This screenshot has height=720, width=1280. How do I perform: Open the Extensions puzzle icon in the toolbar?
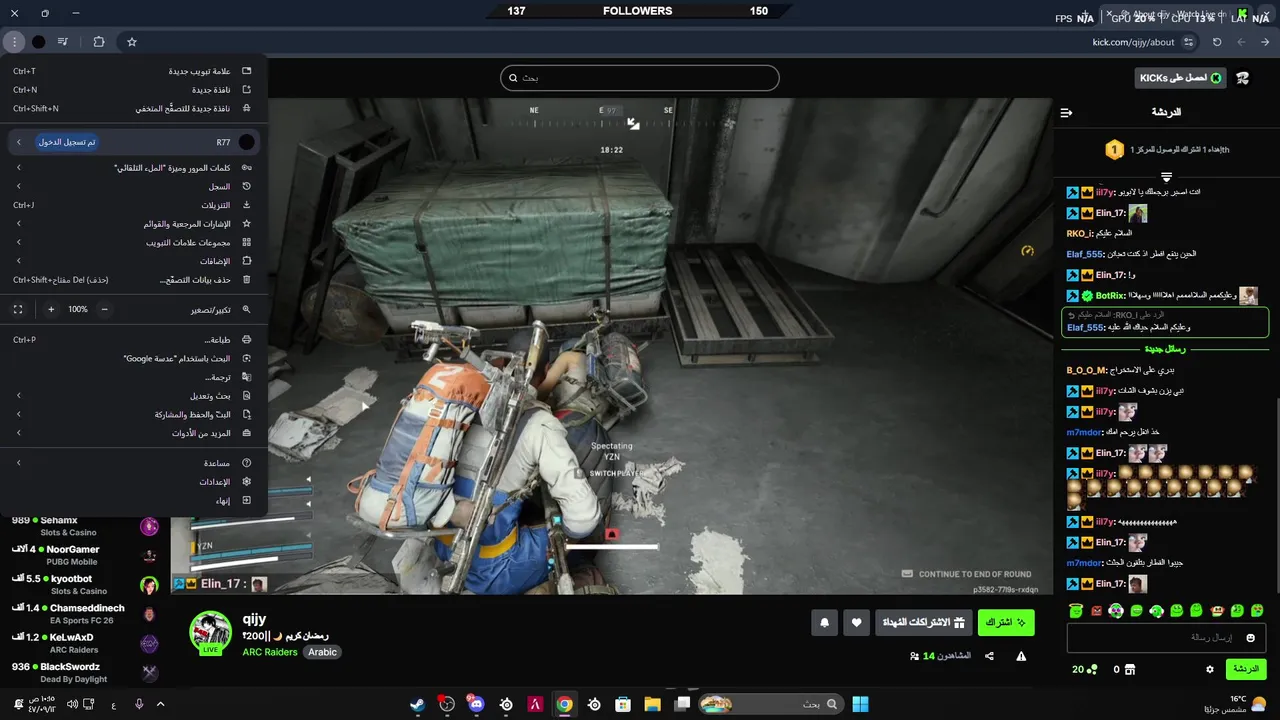click(x=99, y=42)
